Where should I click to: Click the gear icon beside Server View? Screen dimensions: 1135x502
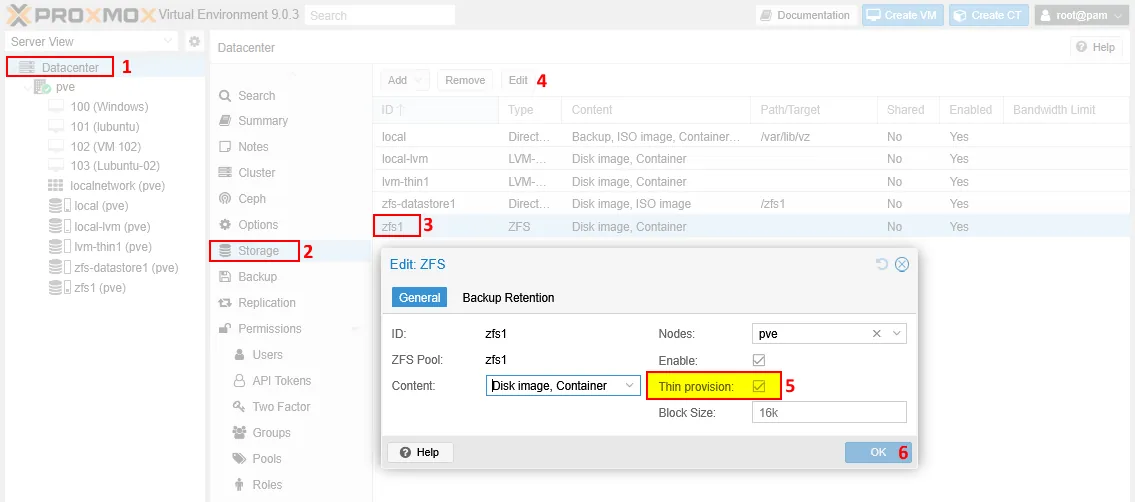coord(194,42)
